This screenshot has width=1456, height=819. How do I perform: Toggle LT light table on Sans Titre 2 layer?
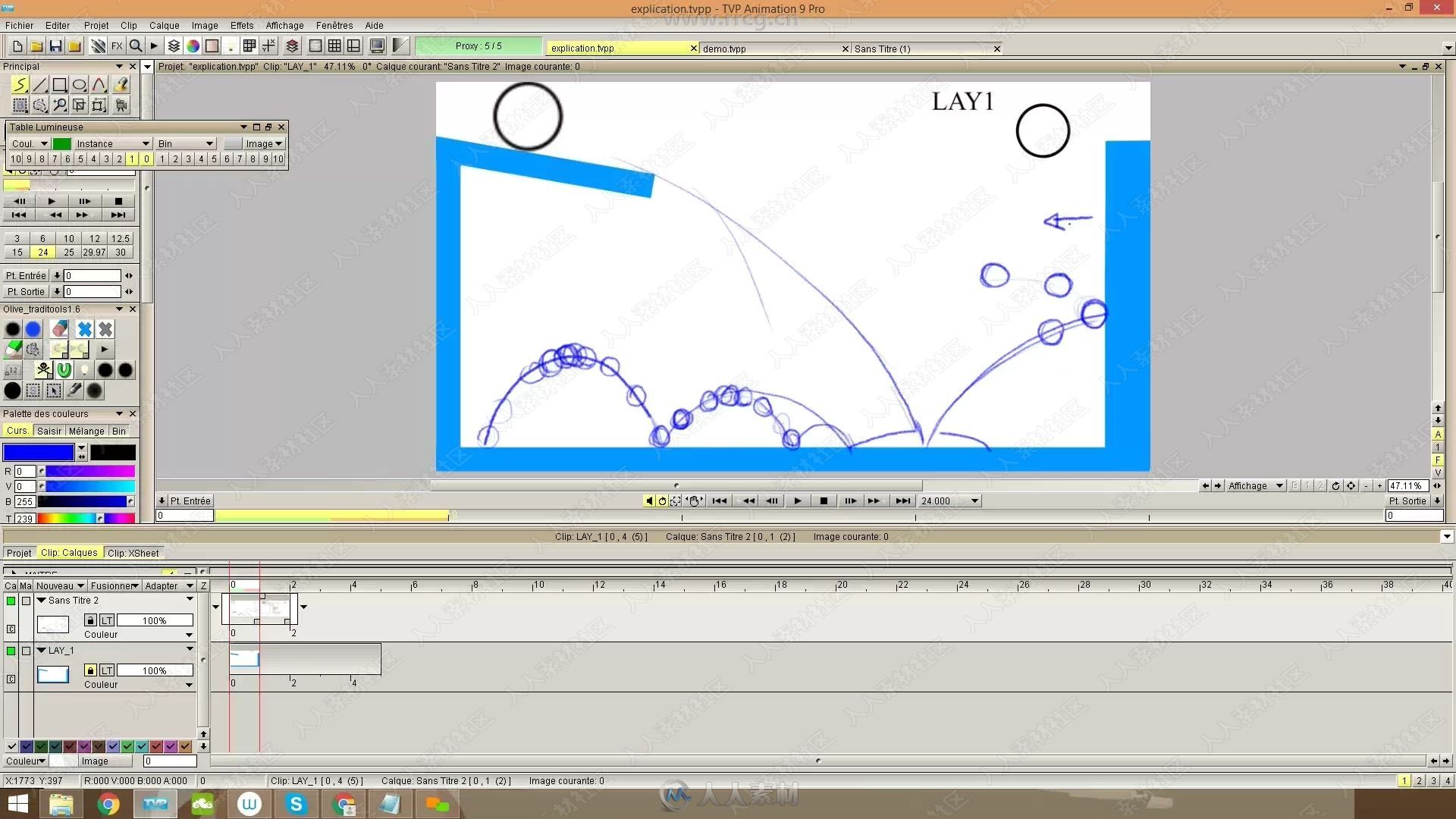pyautogui.click(x=107, y=620)
